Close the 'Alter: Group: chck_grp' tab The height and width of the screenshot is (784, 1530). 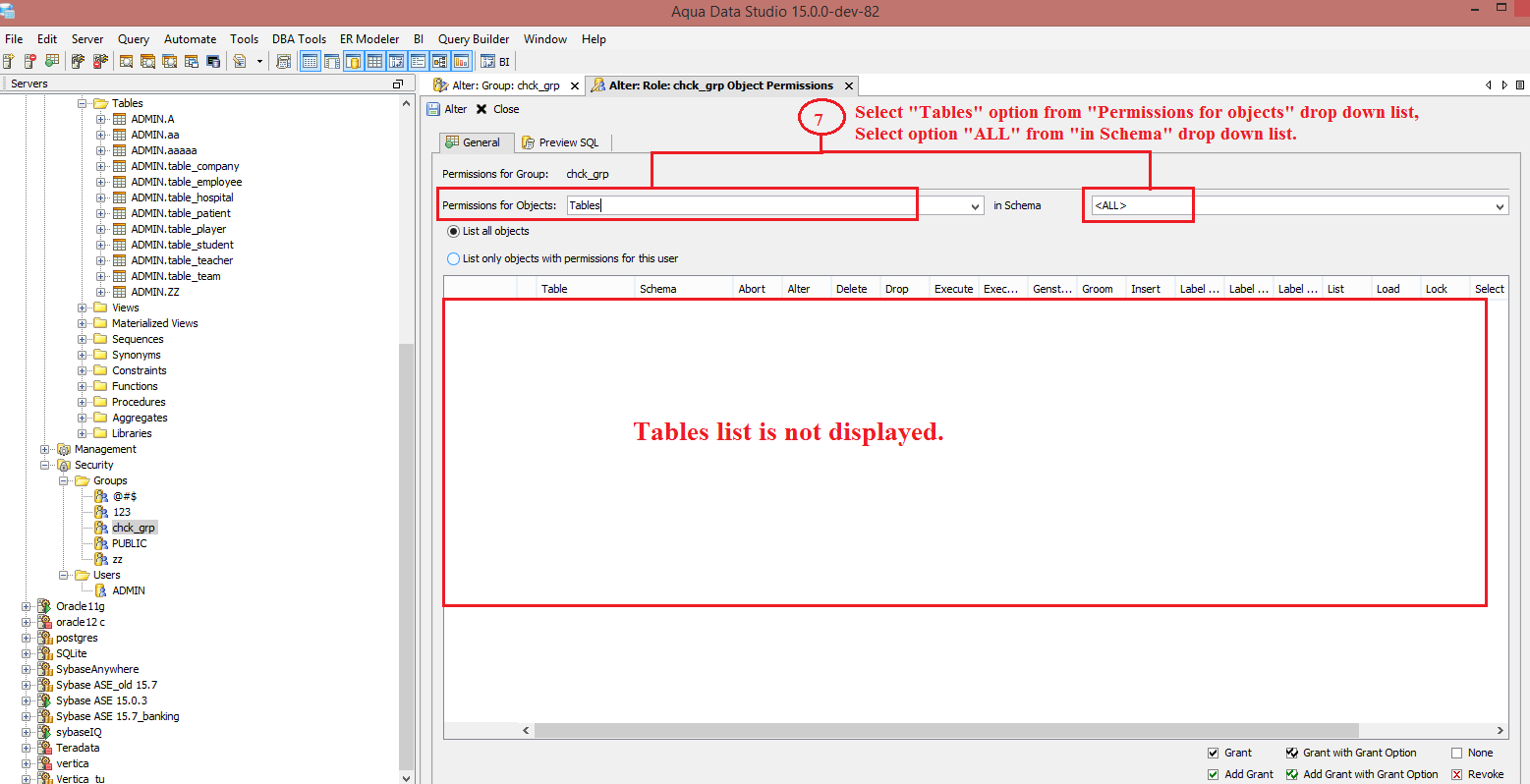pos(575,85)
